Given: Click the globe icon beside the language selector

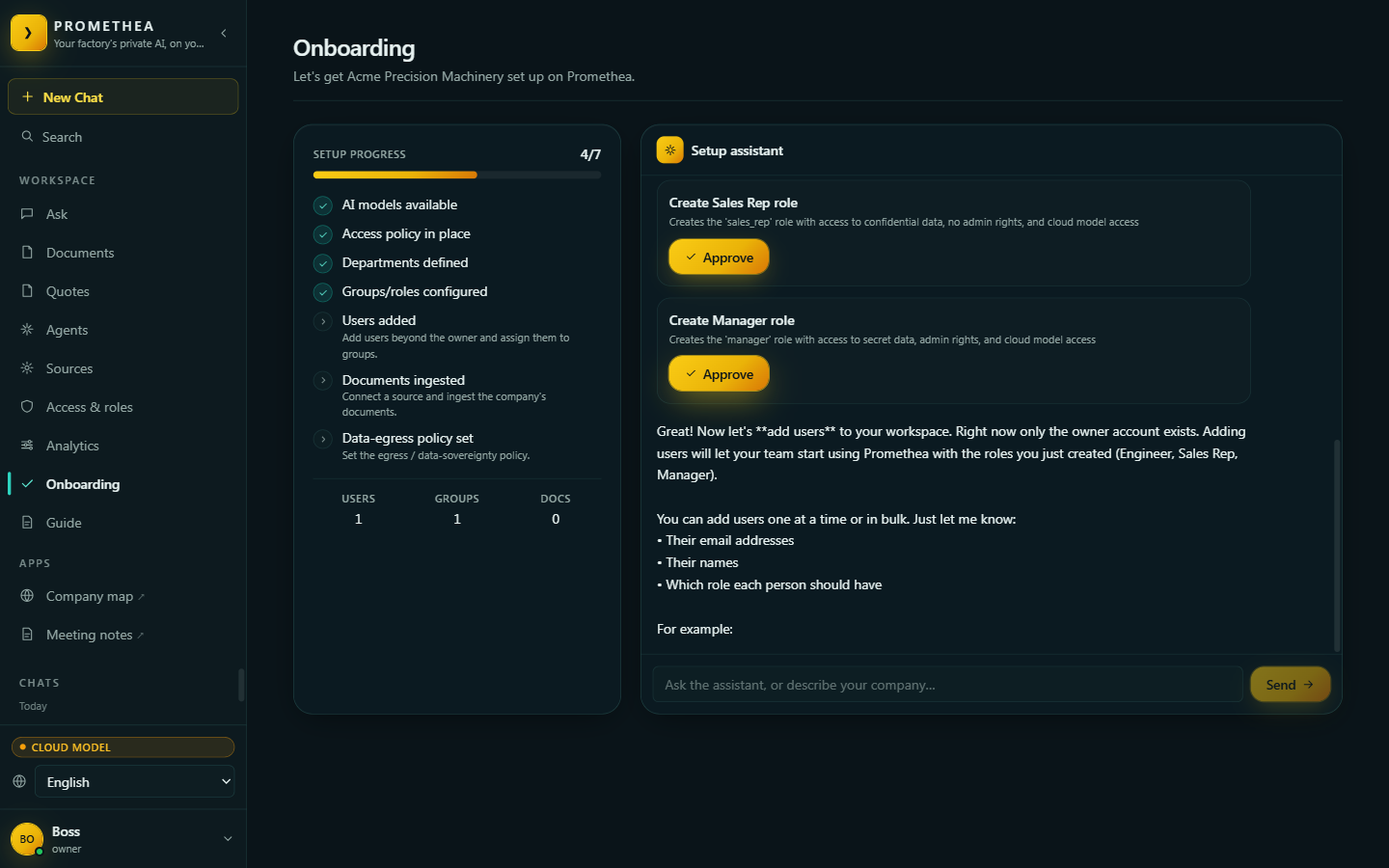Looking at the screenshot, I should coord(19,781).
